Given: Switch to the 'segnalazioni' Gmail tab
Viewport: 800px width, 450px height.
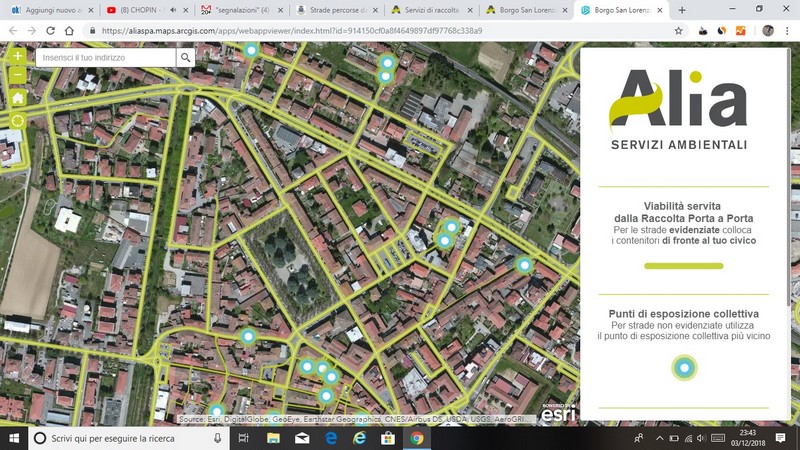Looking at the screenshot, I should coord(241,10).
